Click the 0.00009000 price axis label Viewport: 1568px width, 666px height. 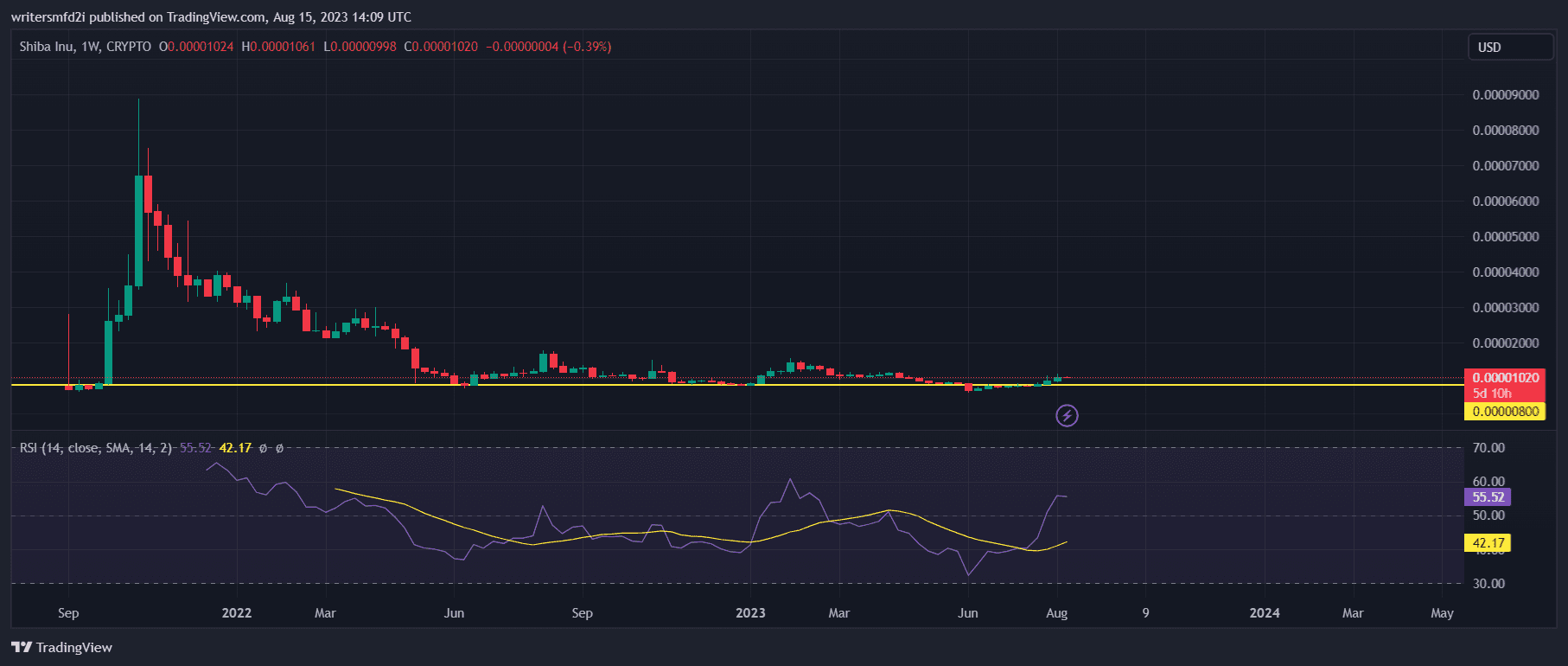click(1505, 95)
